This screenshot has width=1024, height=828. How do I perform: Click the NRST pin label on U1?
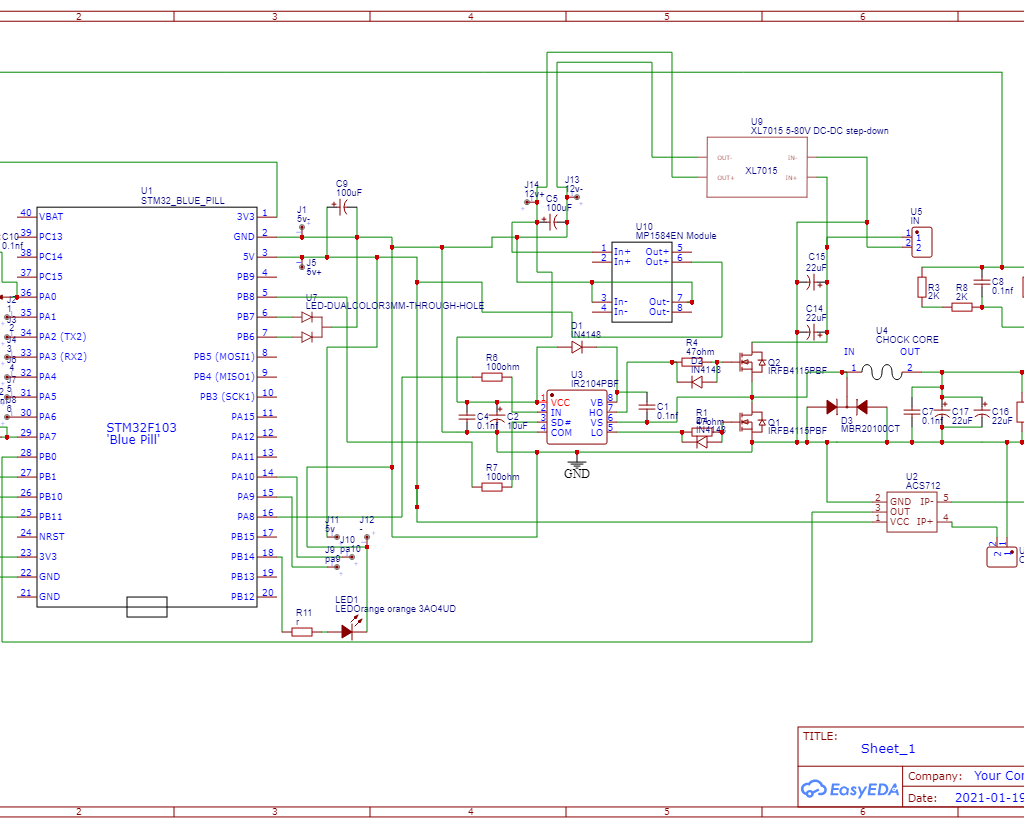tap(52, 537)
